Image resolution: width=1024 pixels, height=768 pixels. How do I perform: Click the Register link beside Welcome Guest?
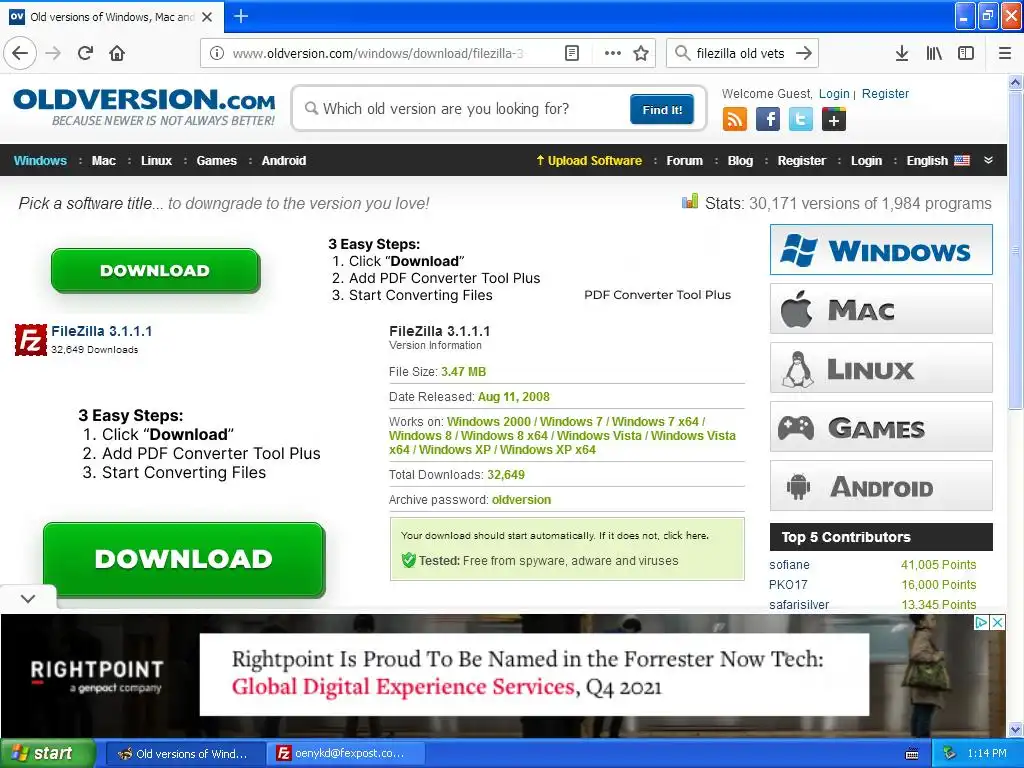point(885,93)
